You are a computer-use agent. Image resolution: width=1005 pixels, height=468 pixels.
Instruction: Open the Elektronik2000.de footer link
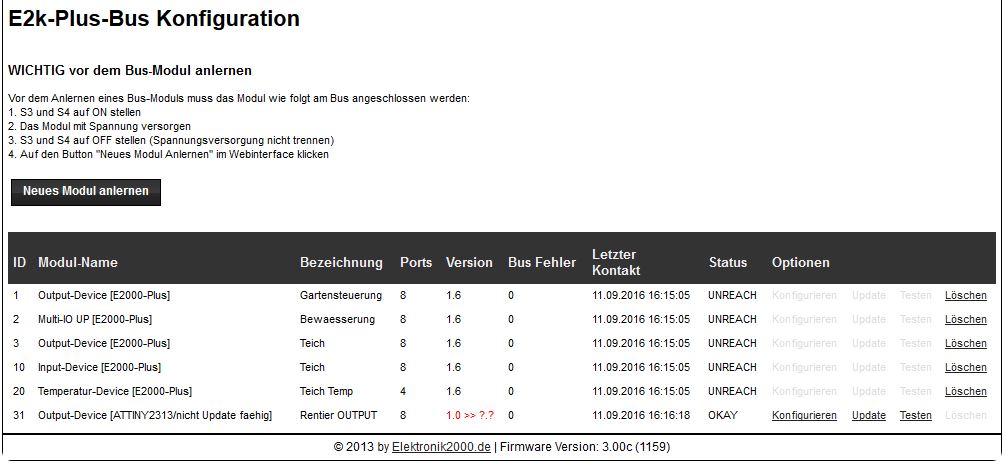(442, 447)
